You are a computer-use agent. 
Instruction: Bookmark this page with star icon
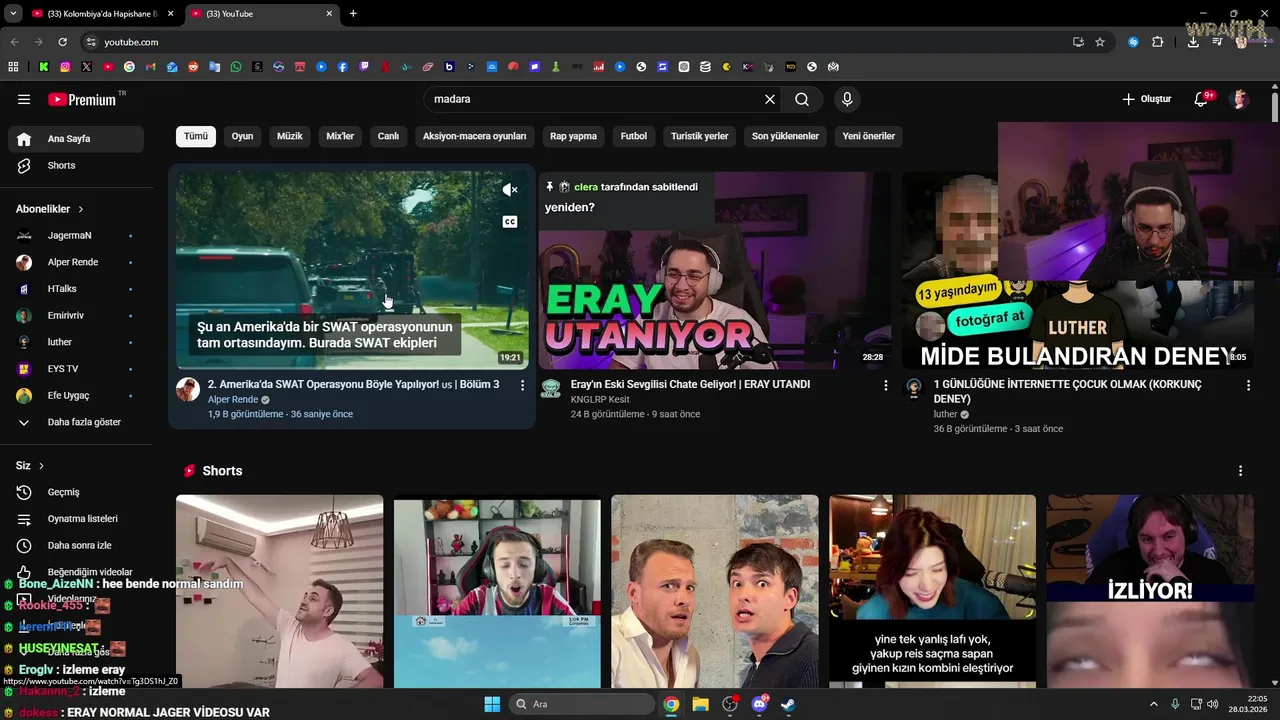(x=1100, y=42)
